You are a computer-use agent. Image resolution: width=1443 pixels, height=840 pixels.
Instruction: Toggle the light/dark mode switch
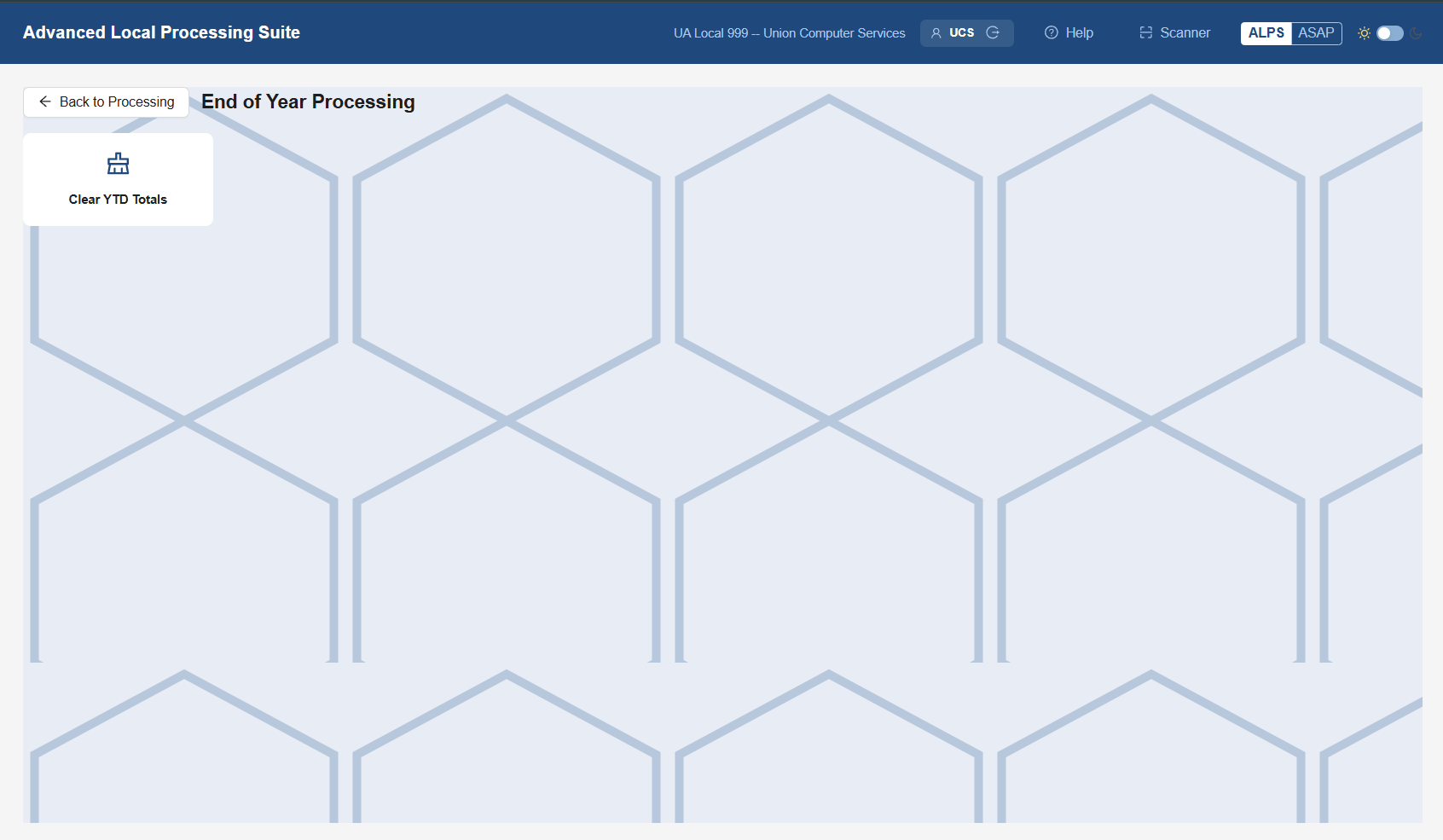click(1389, 33)
